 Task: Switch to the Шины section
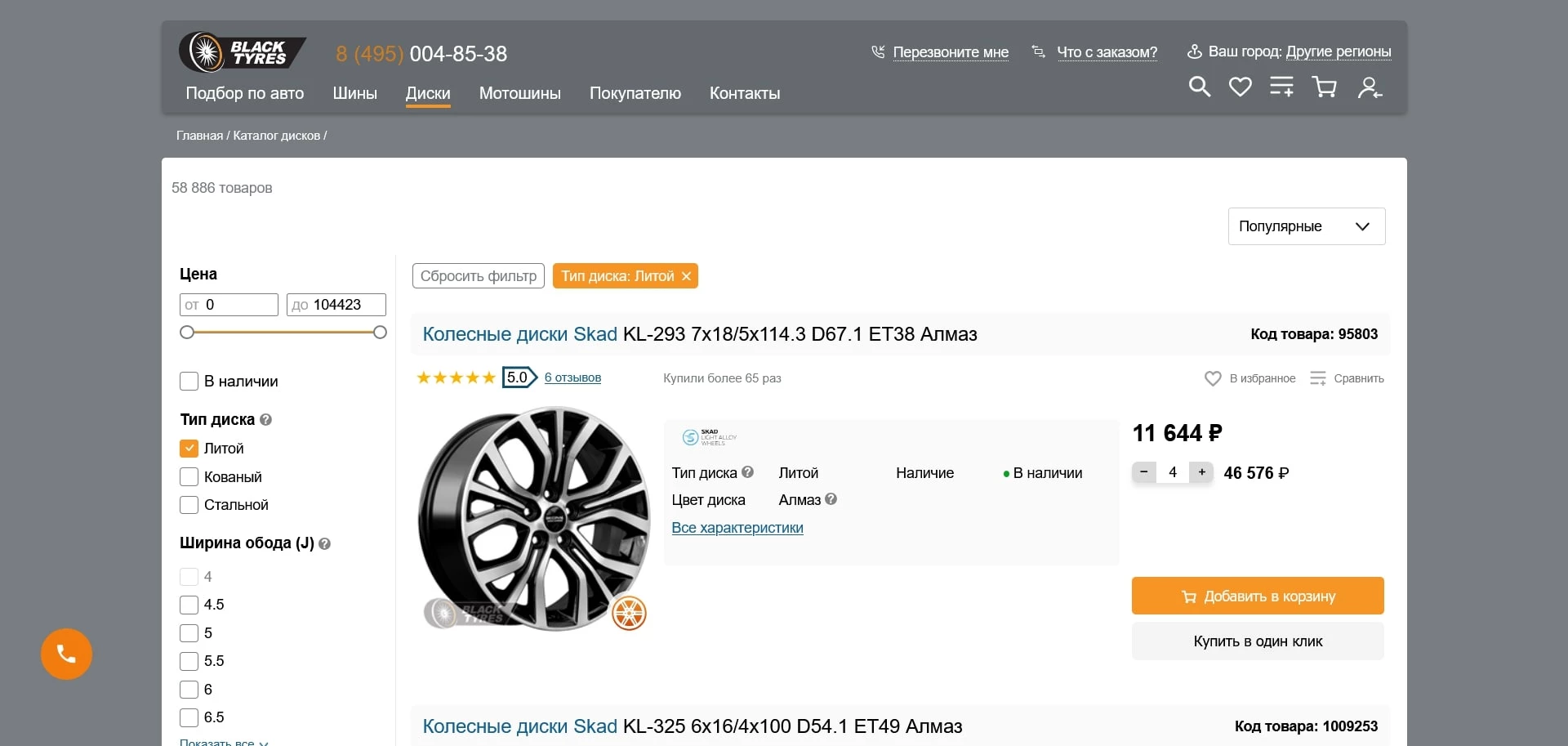(x=354, y=93)
